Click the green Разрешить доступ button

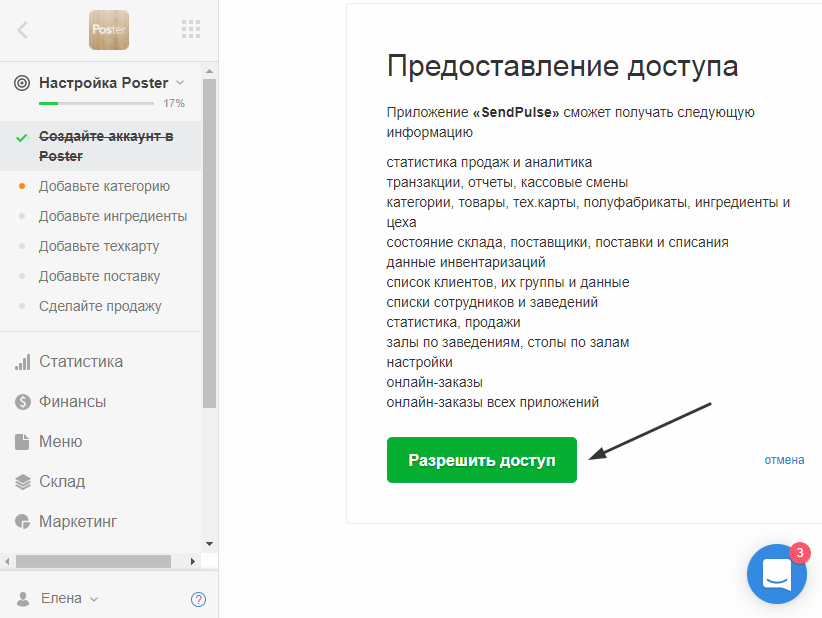pos(482,460)
